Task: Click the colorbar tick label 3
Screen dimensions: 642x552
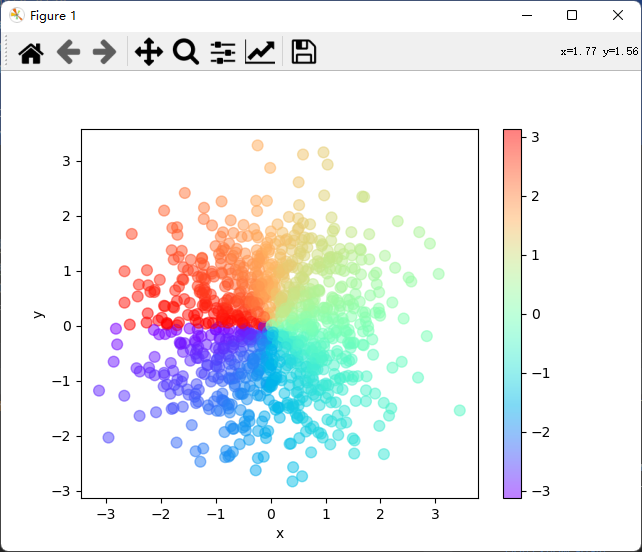Action: tap(535, 137)
